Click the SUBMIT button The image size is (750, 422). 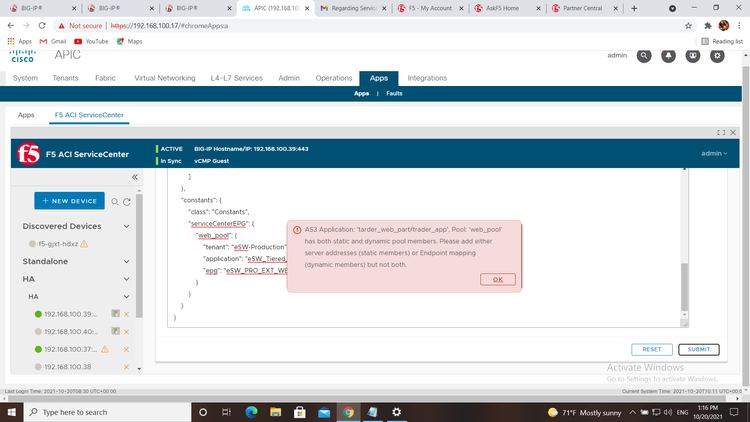[x=698, y=350]
